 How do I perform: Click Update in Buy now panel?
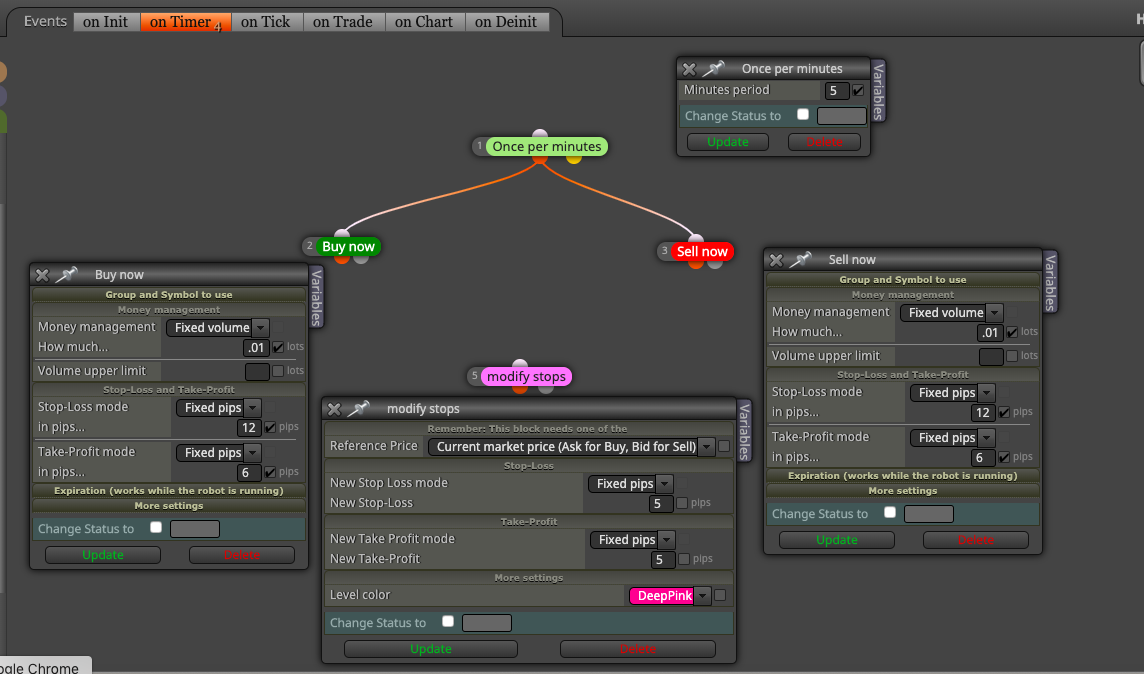click(103, 555)
